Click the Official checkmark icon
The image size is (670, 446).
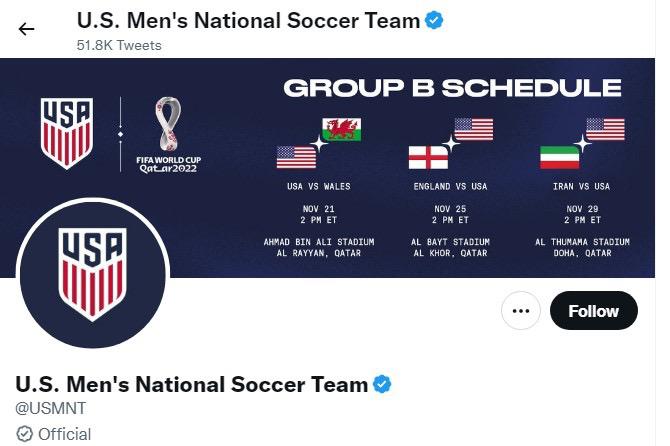click(x=24, y=434)
